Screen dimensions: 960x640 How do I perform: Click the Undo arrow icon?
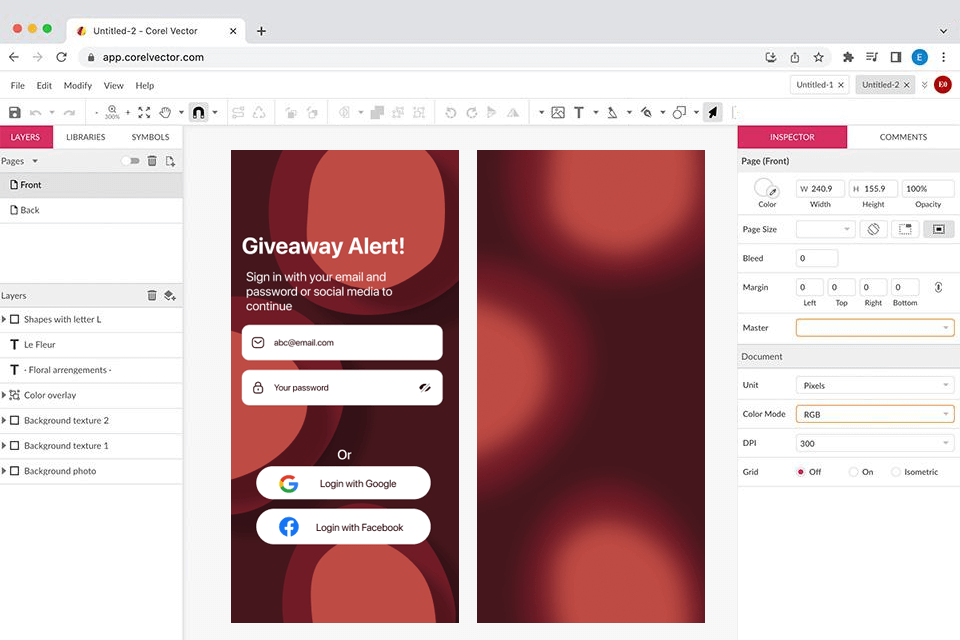(x=36, y=113)
